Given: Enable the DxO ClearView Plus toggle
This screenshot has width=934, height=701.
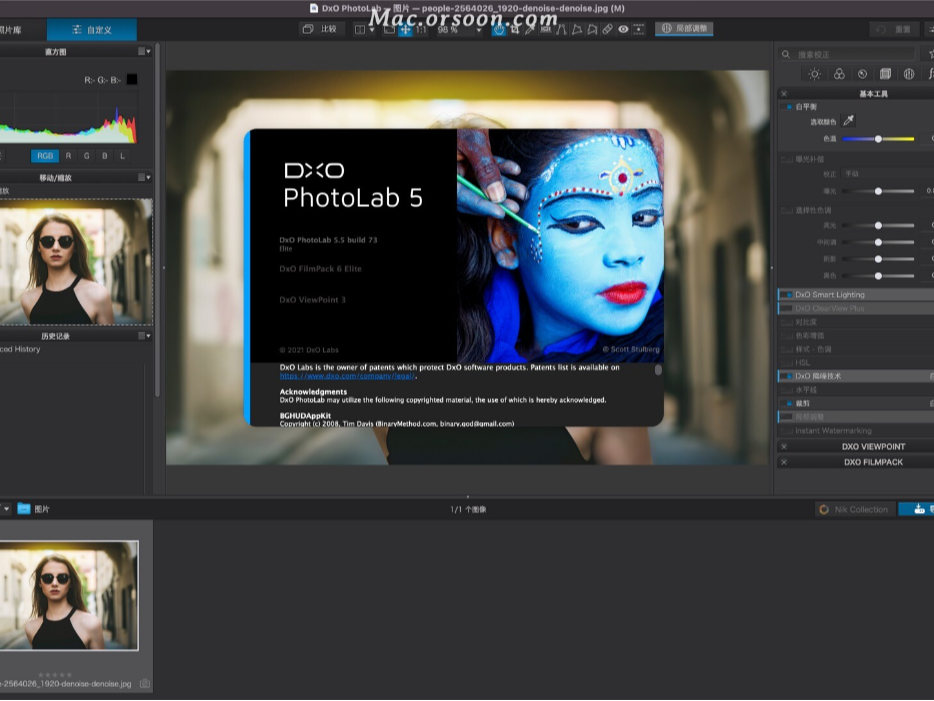Looking at the screenshot, I should point(787,308).
